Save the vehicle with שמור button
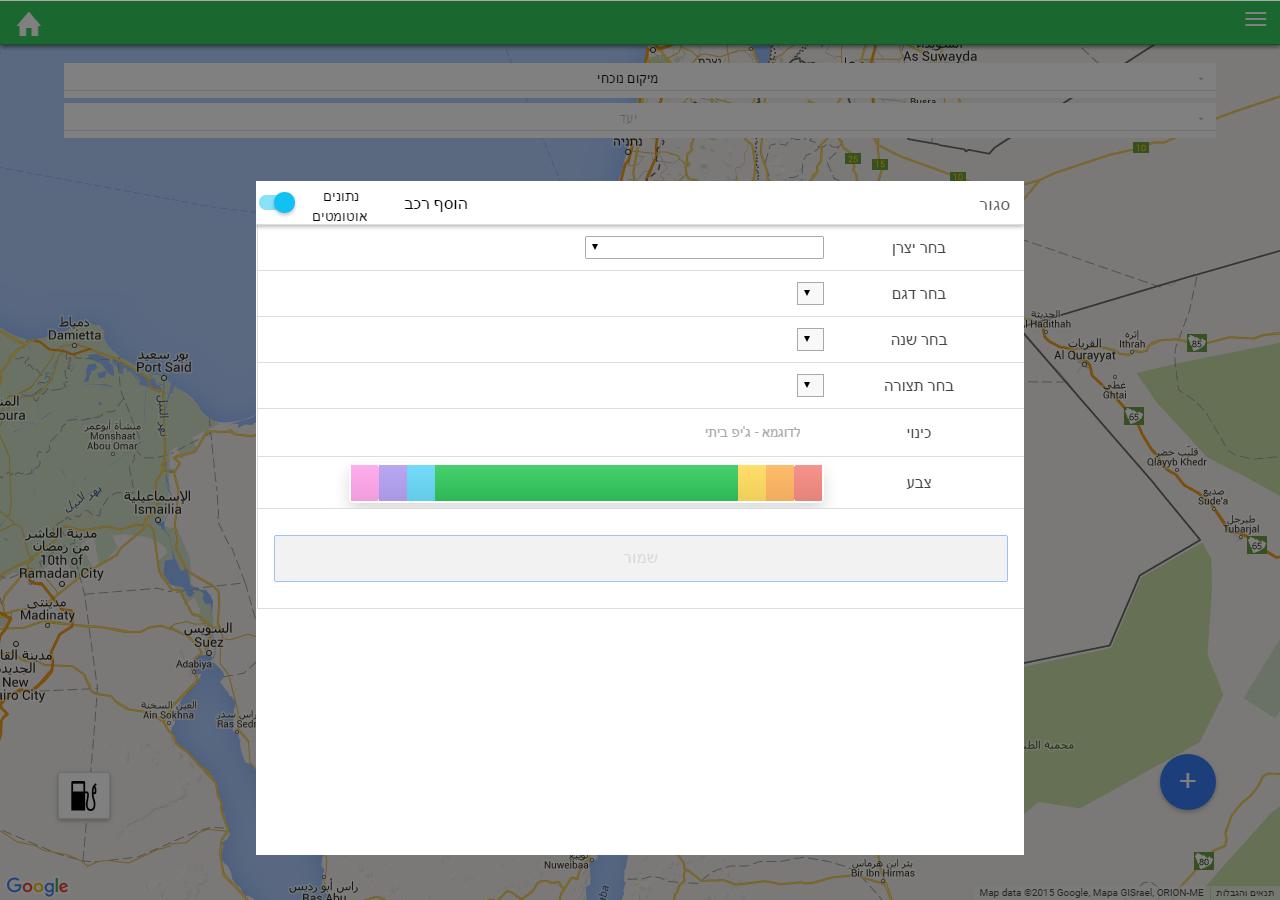Screen dimensions: 1280x900 point(641,558)
